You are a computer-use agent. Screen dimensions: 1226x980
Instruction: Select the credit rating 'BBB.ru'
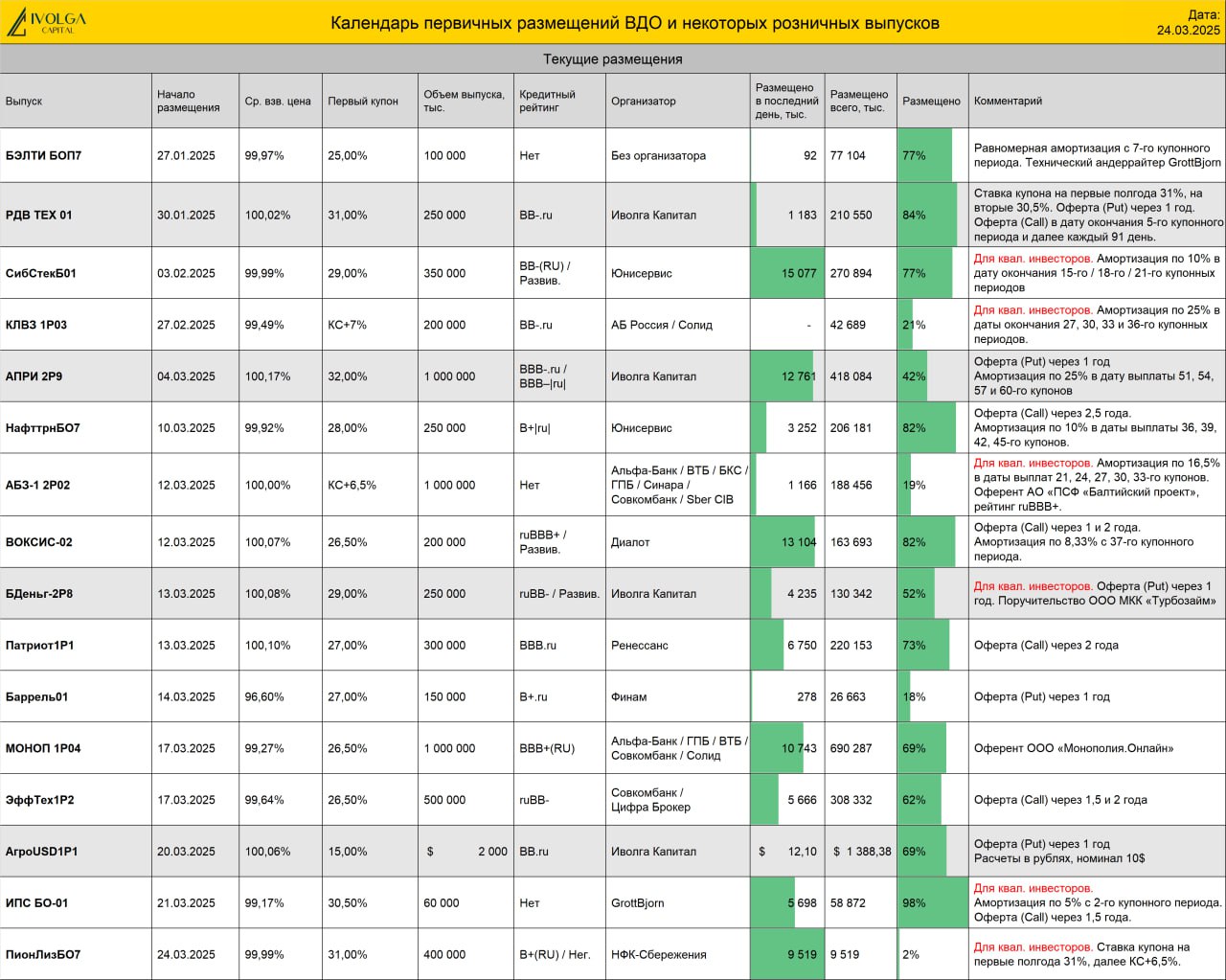[x=538, y=646]
